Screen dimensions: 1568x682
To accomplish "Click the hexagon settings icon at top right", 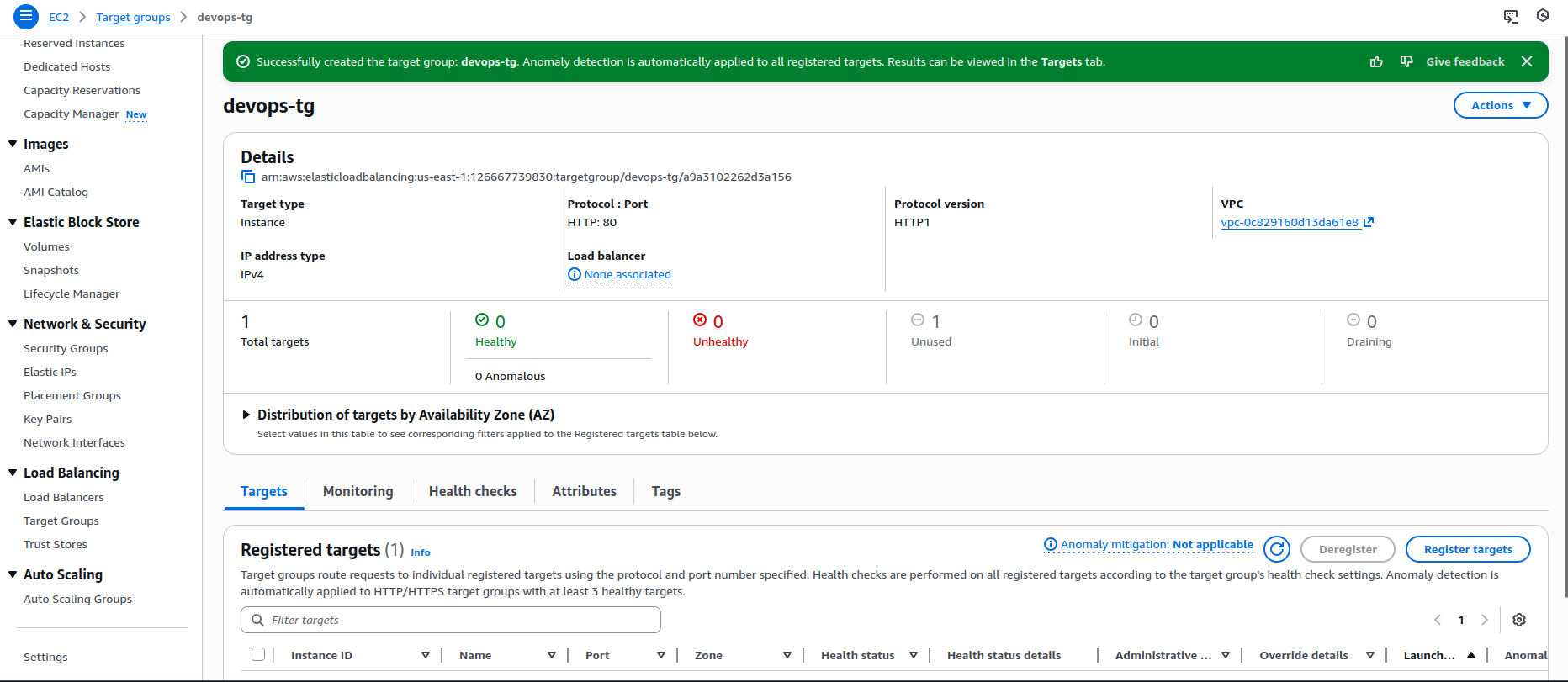I will click(x=1543, y=15).
